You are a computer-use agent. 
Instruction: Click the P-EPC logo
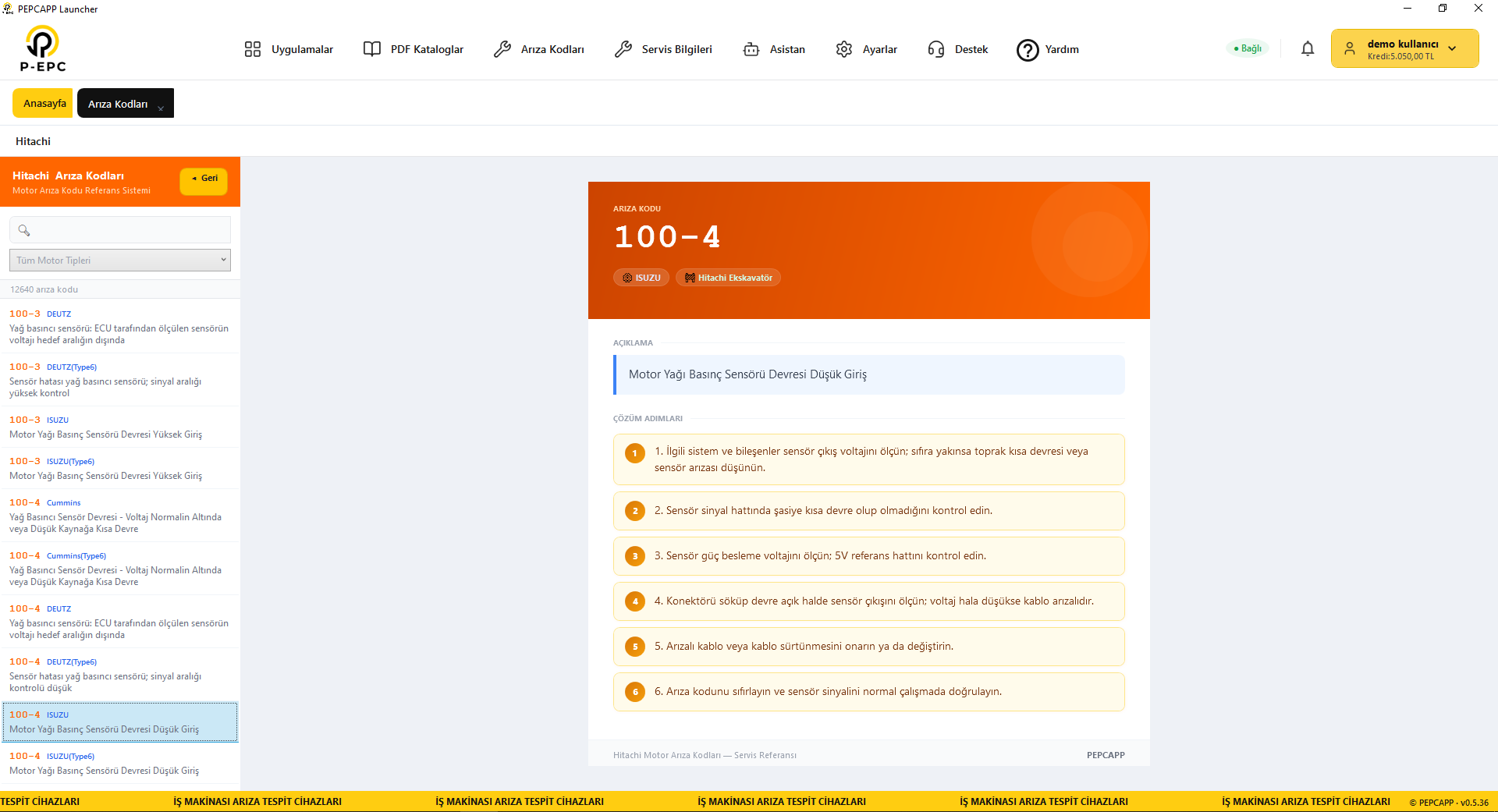[43, 48]
